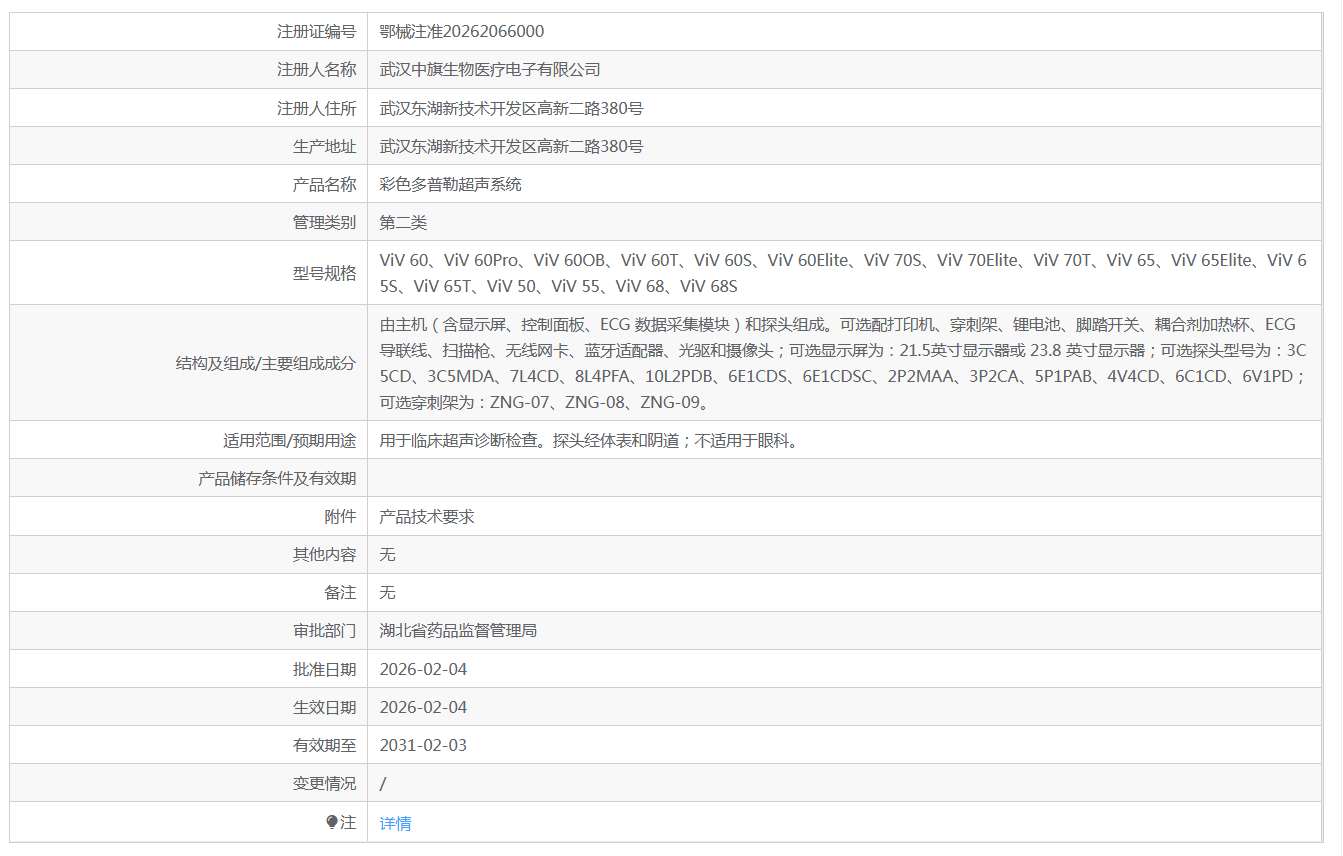Click the 生产地址 row label
Screen dimensions: 1343x856
[x=324, y=146]
